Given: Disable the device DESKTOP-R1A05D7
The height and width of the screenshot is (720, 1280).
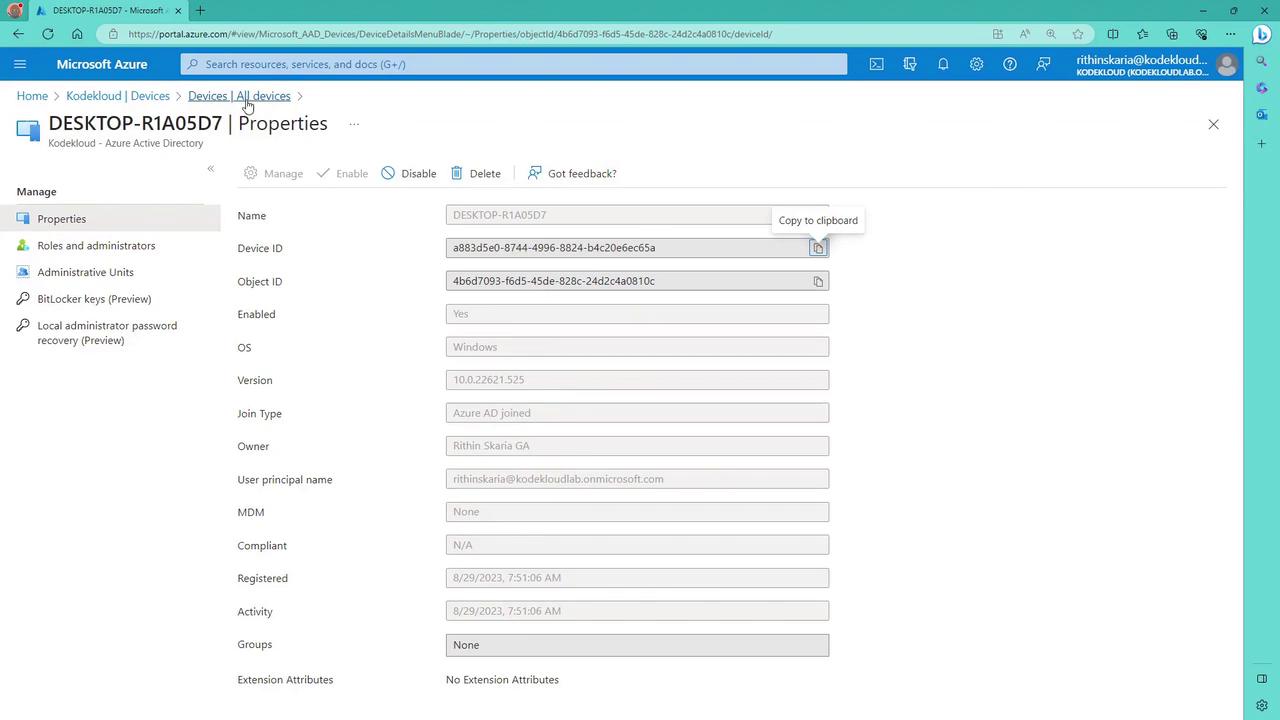Looking at the screenshot, I should tap(409, 173).
